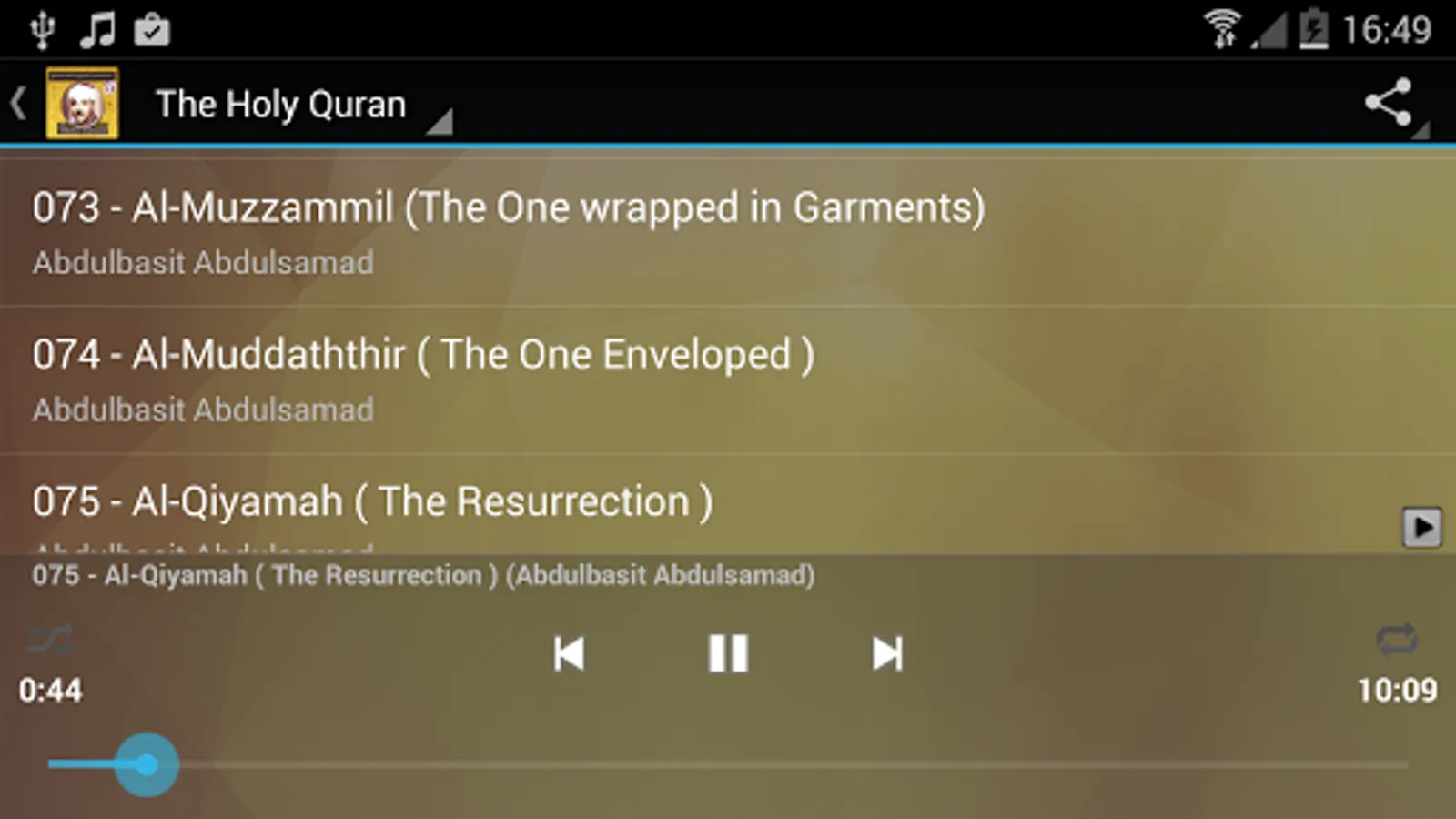Select 073 - Al-Muzzammil track
The width and height of the screenshot is (1456, 819).
[728, 232]
